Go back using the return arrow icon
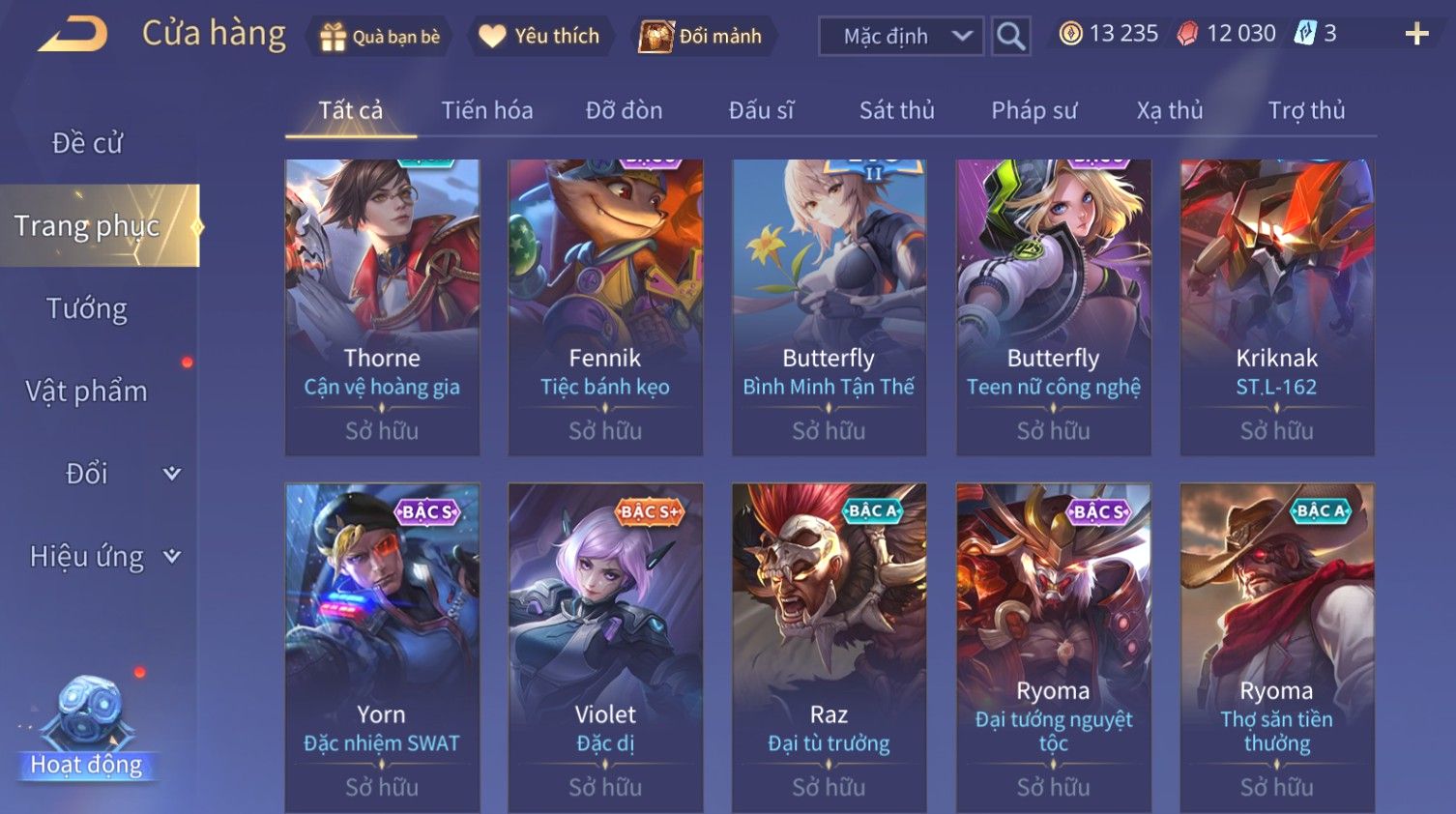This screenshot has height=814, width=1456. (x=73, y=34)
